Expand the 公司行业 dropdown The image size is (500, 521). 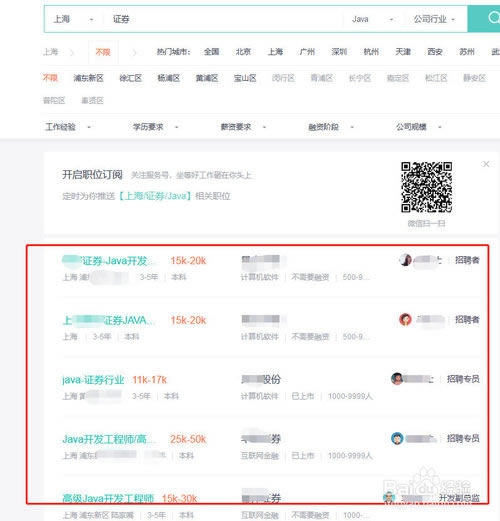click(x=434, y=19)
